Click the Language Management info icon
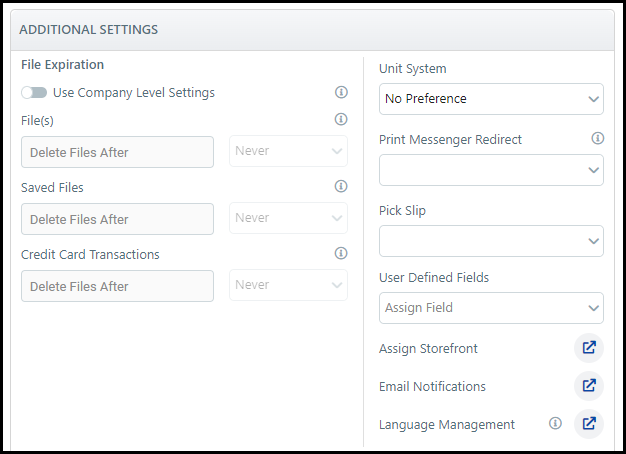Screen dimensions: 626x454 555,424
